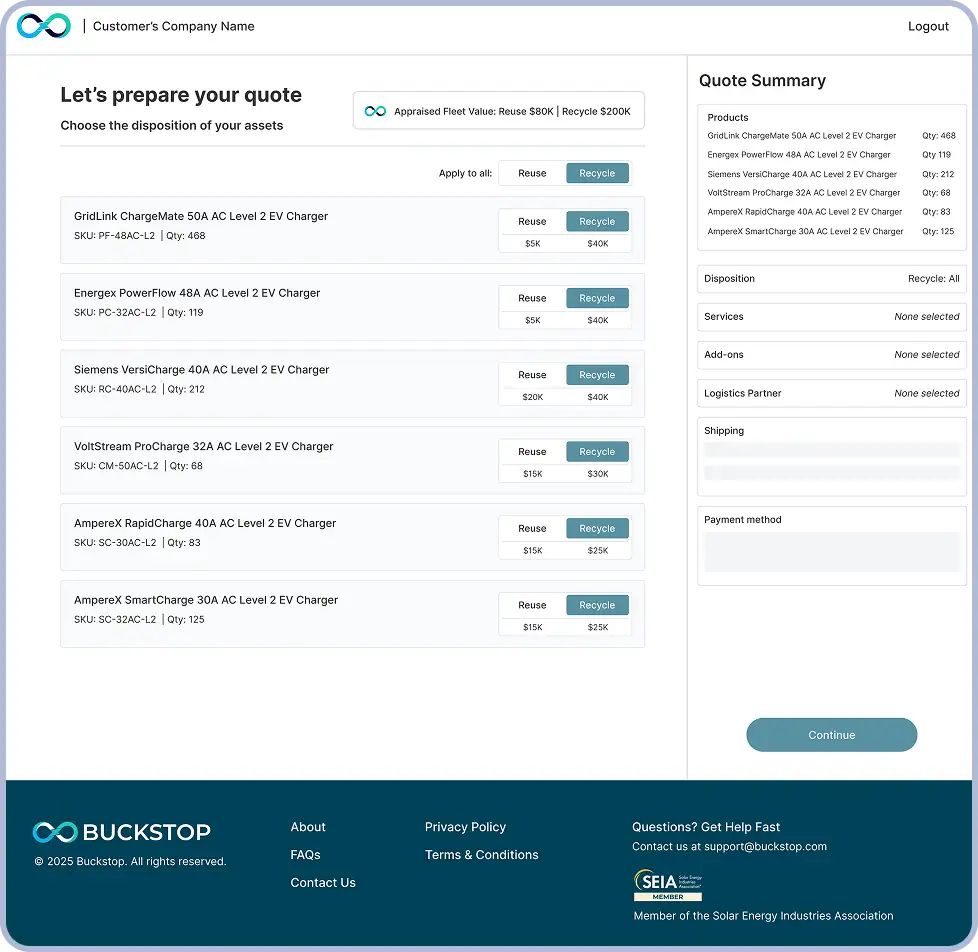
Task: Click the SKU: PC-32AC-L2 text
Action: (x=115, y=313)
